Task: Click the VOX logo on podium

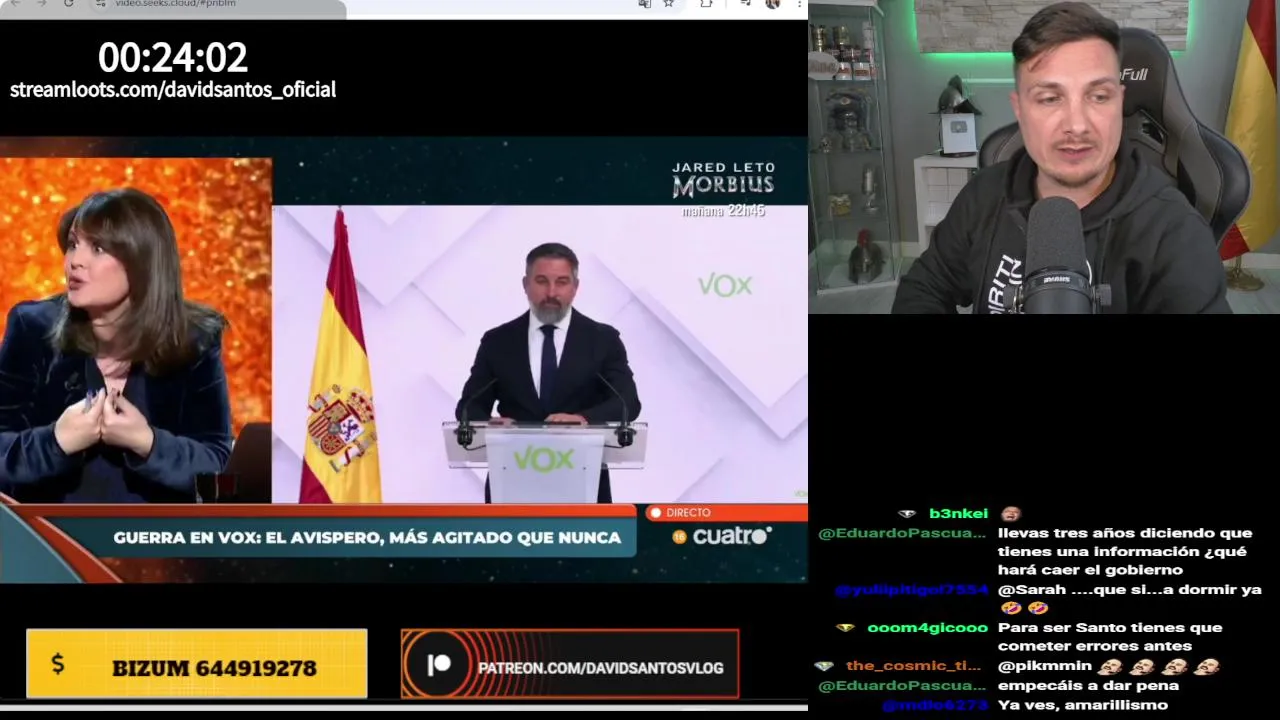Action: (x=543, y=459)
